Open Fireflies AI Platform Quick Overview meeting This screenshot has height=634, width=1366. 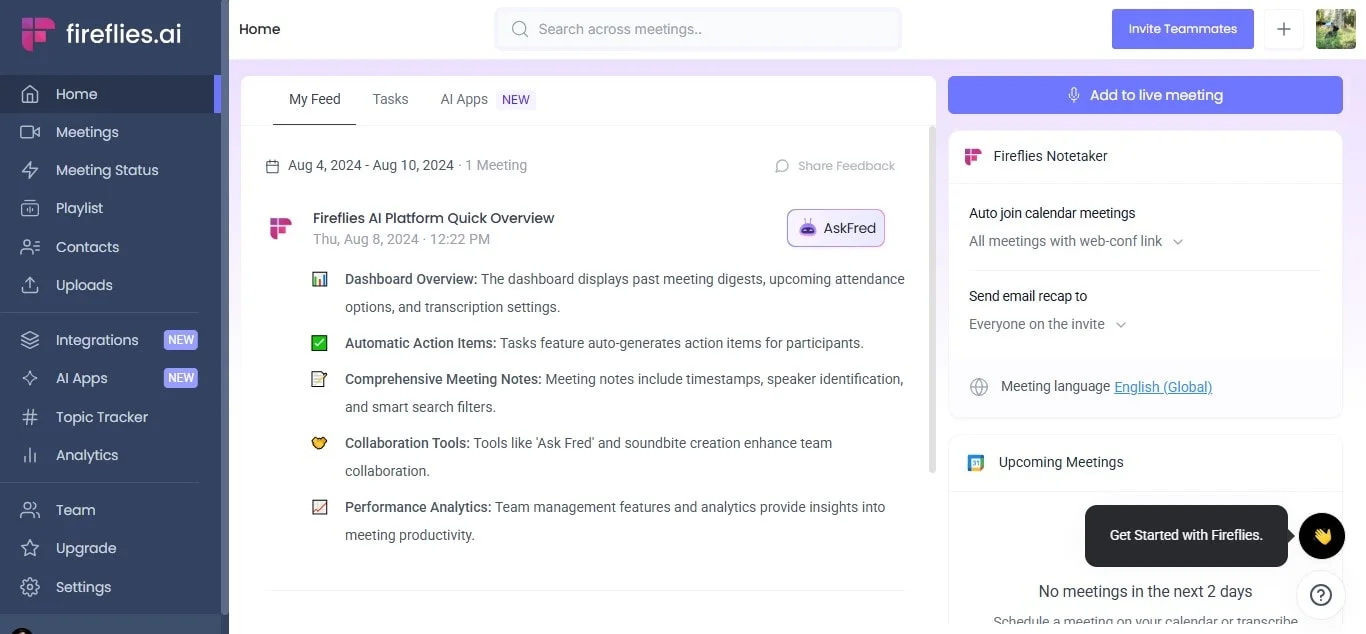tap(433, 218)
